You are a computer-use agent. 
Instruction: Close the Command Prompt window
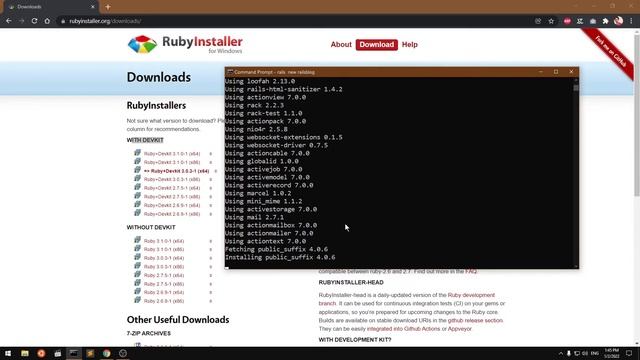(x=571, y=72)
